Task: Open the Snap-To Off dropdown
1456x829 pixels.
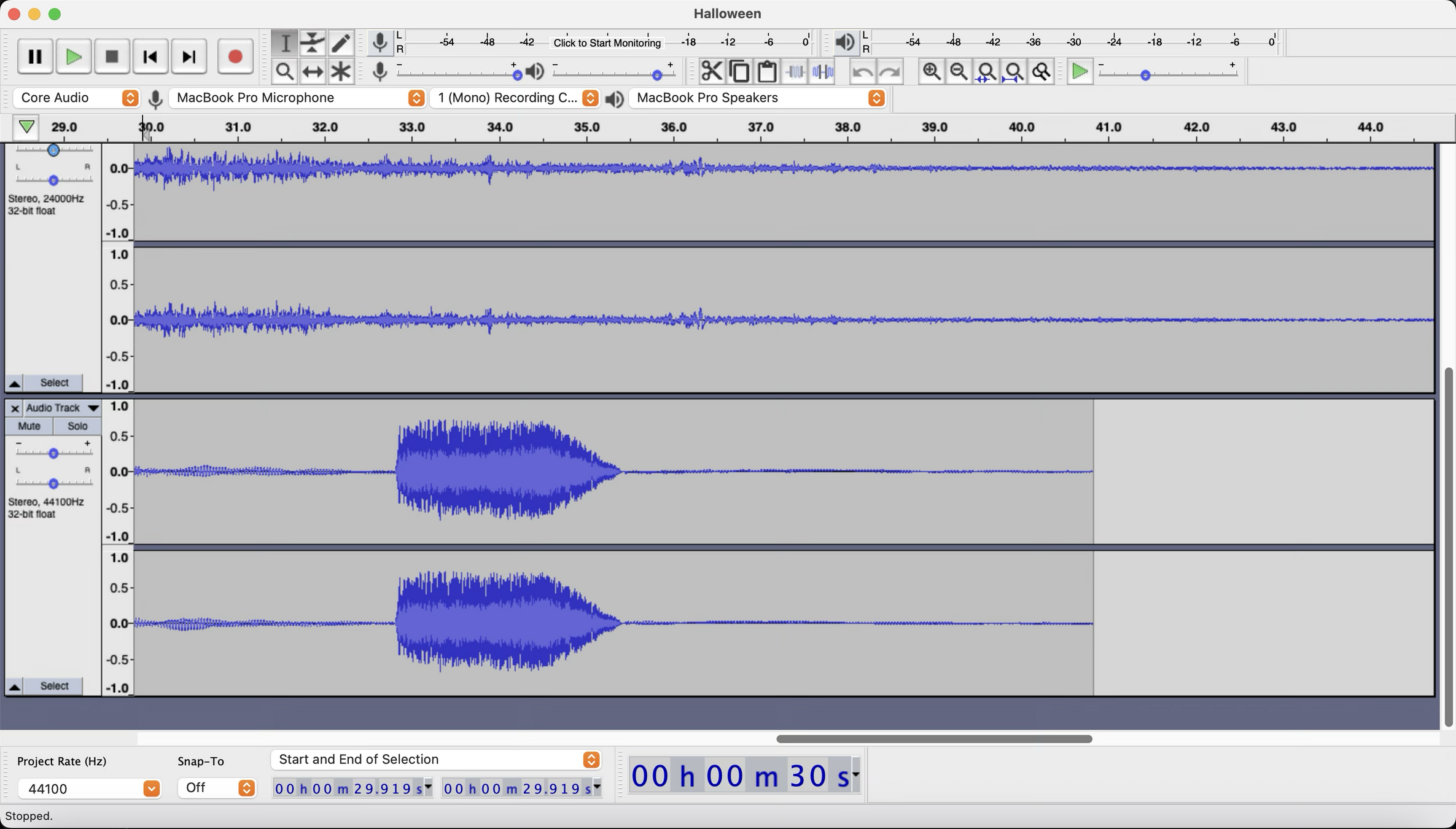Action: [x=246, y=788]
